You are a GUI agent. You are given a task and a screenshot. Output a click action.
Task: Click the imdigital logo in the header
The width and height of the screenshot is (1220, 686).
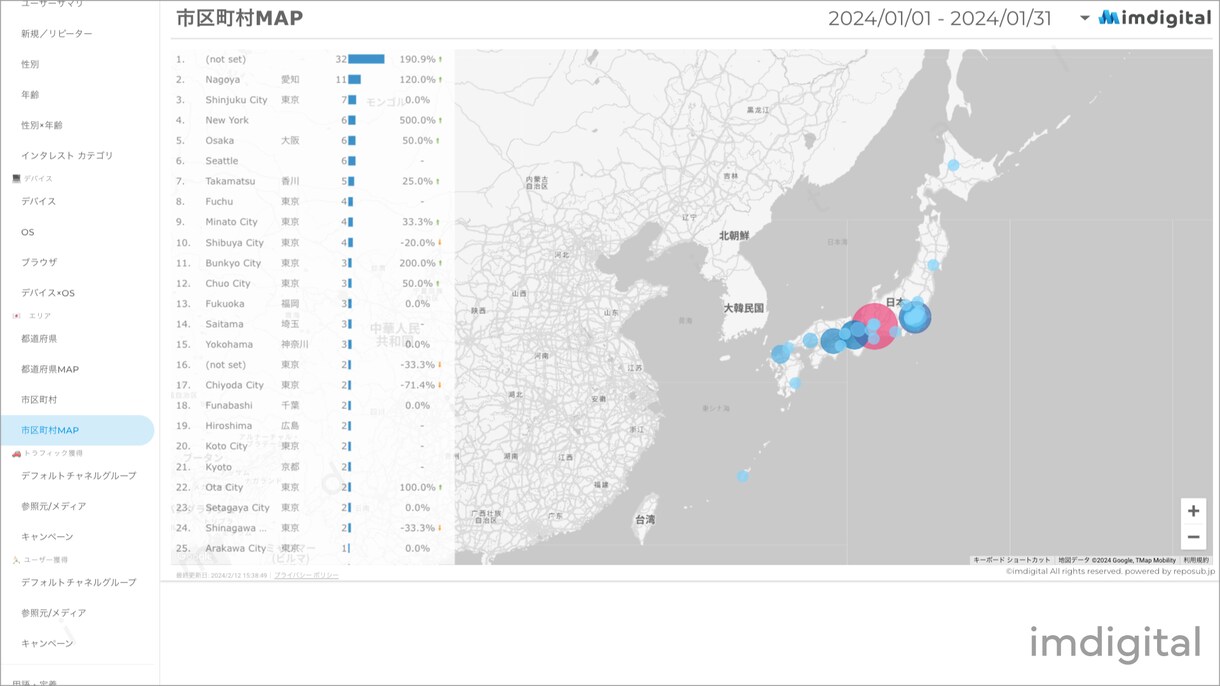point(1155,18)
